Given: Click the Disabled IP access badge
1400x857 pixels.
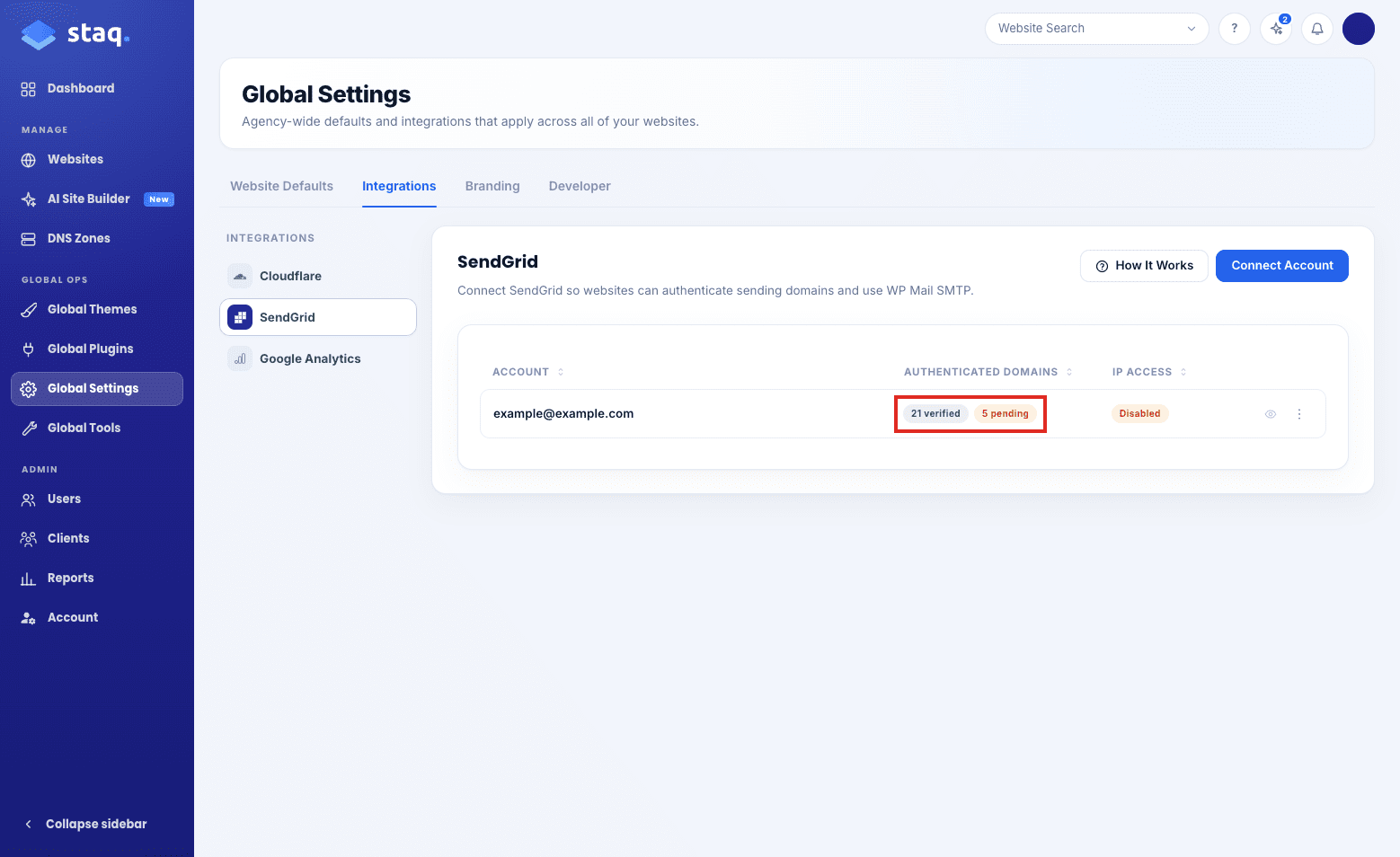Looking at the screenshot, I should 1139,413.
